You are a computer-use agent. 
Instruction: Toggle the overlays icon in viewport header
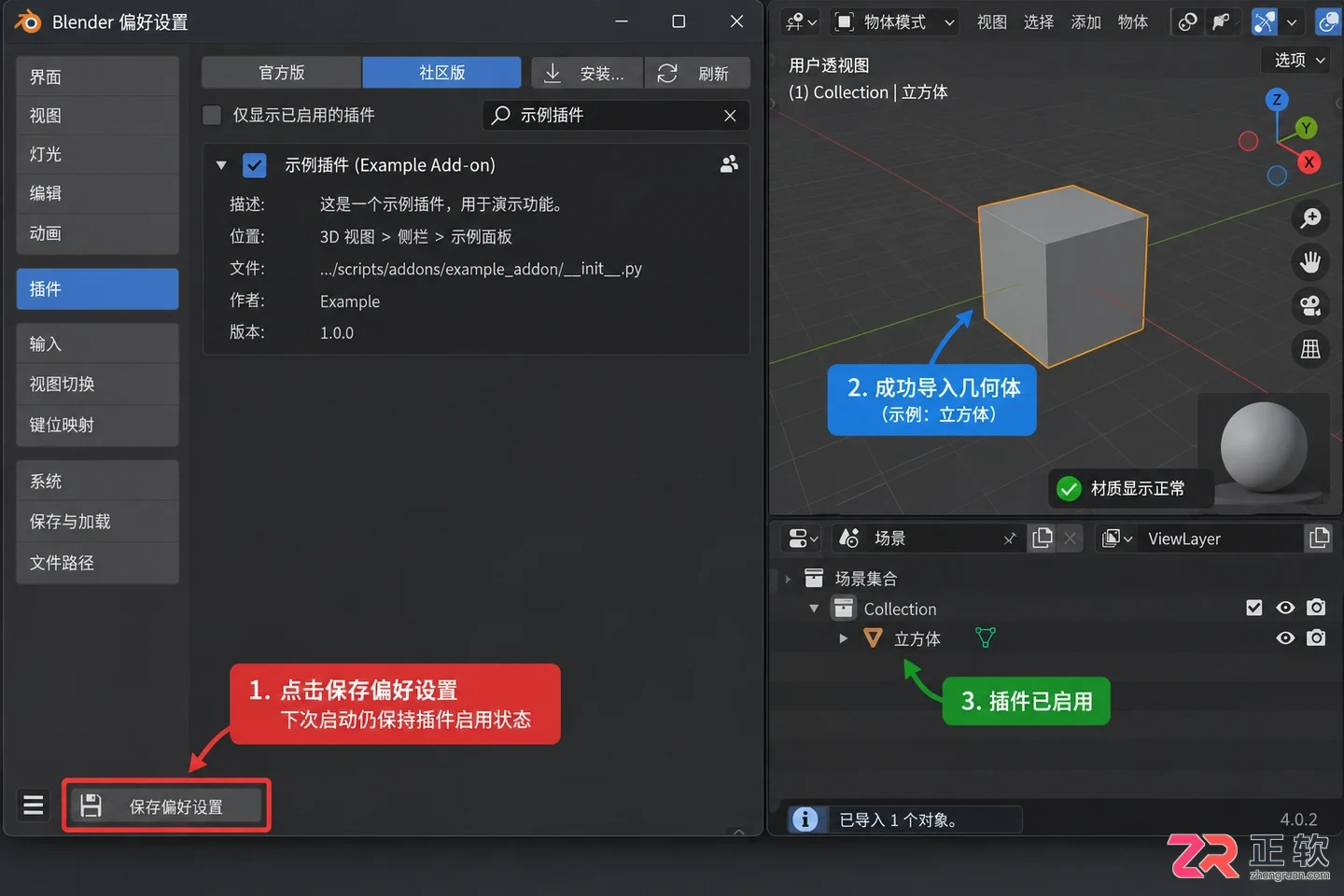[1328, 22]
